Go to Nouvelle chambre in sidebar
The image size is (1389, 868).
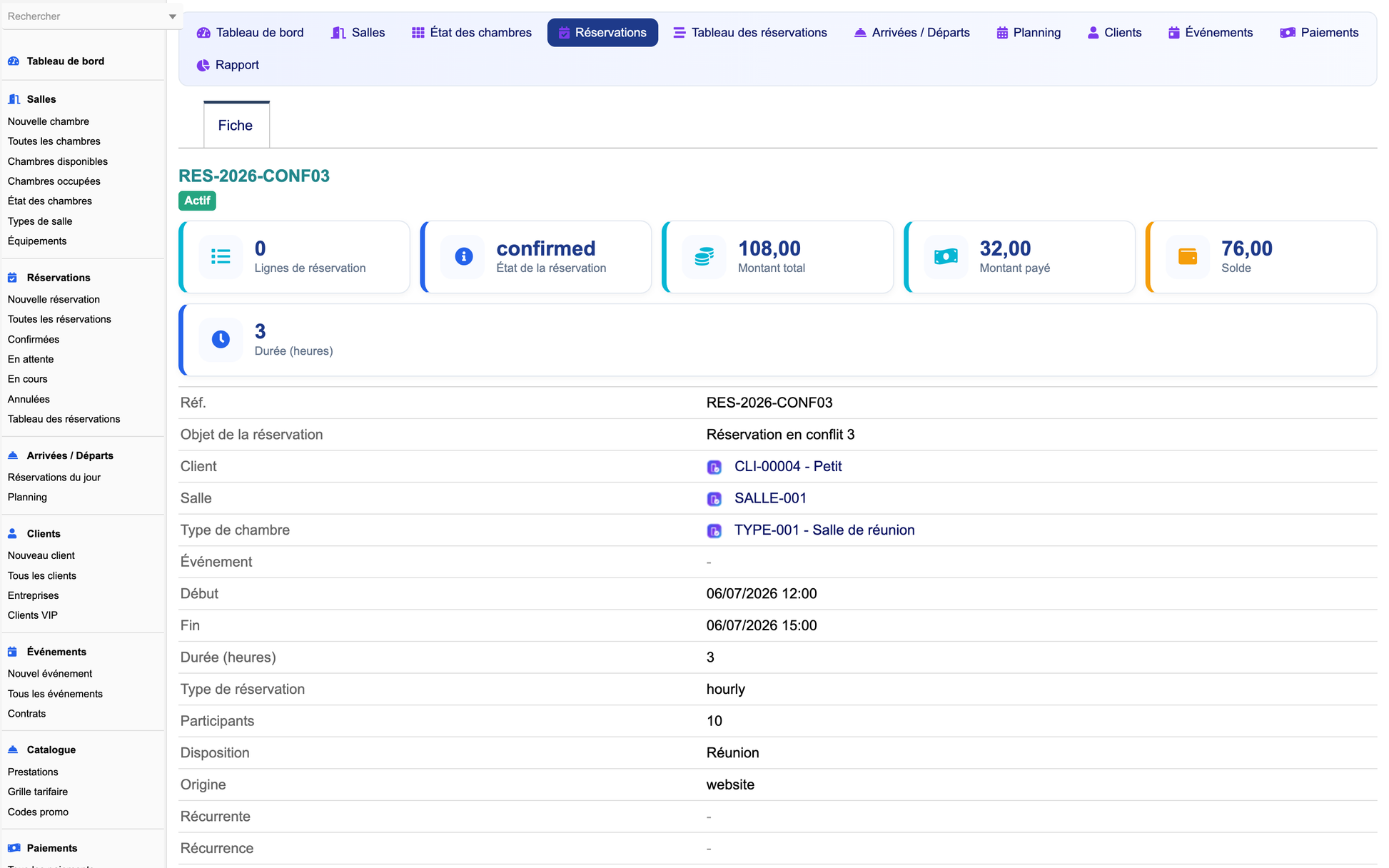[49, 121]
